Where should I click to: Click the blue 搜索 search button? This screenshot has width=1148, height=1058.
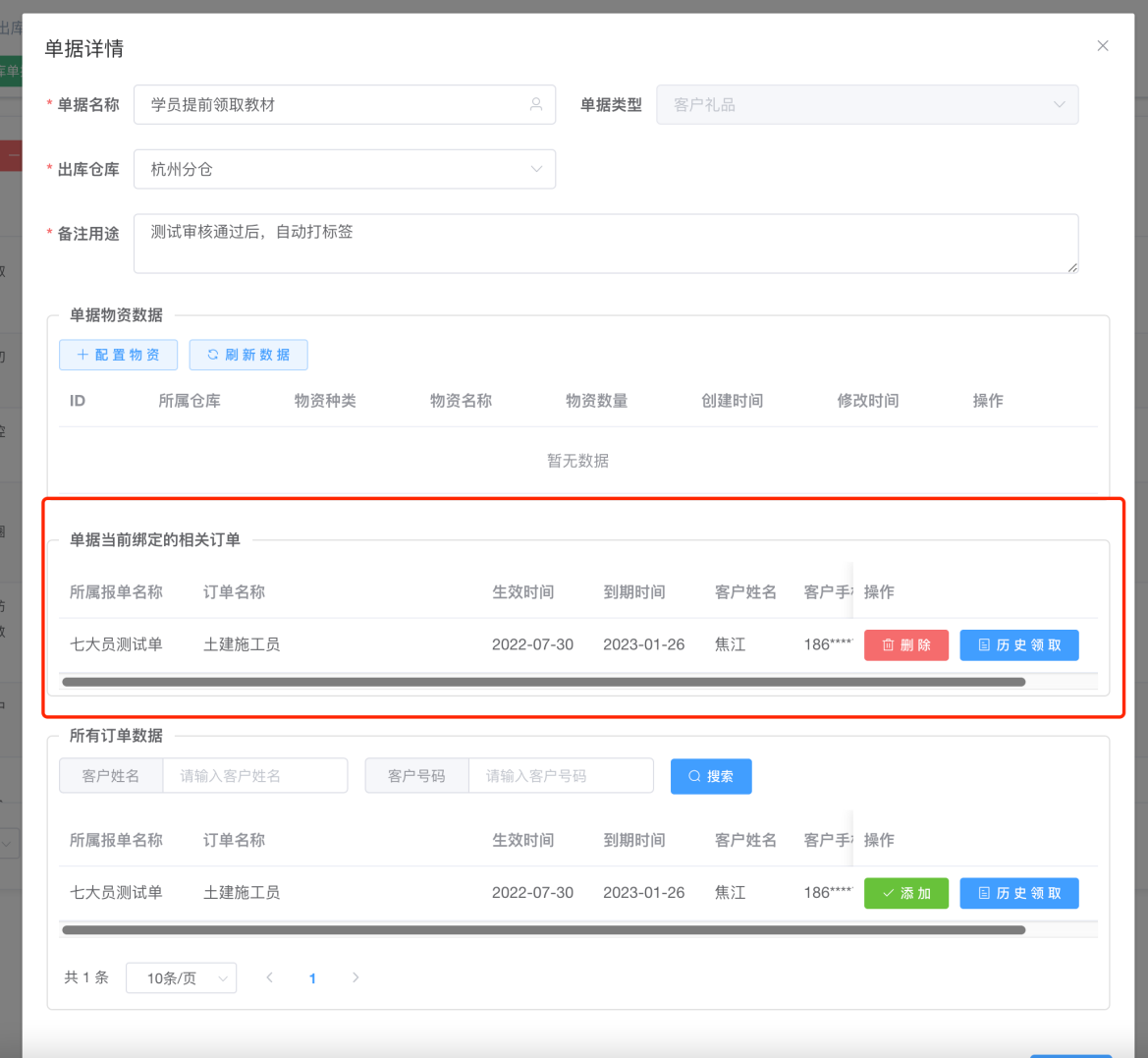pos(710,776)
